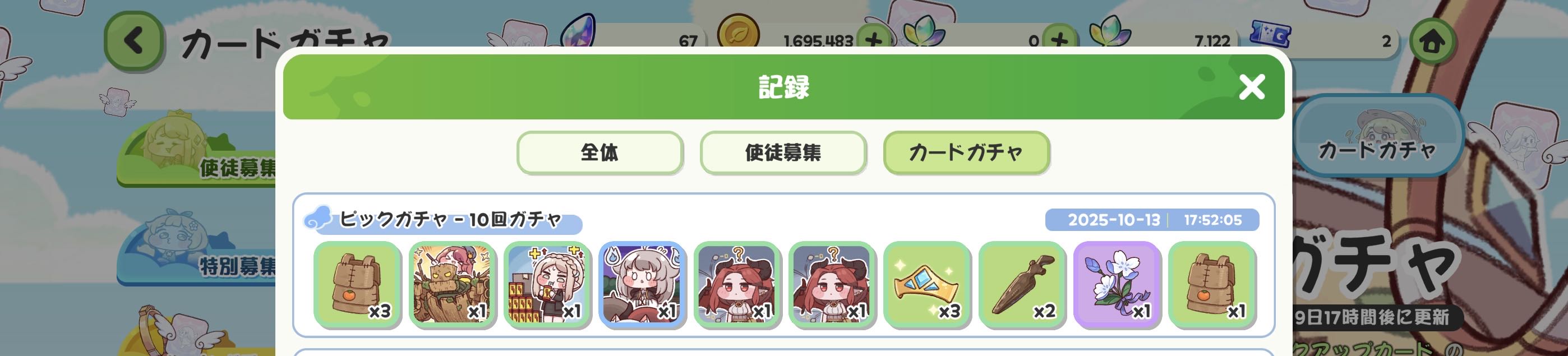Click the golden crown item x3
The image size is (1568, 356).
[927, 285]
